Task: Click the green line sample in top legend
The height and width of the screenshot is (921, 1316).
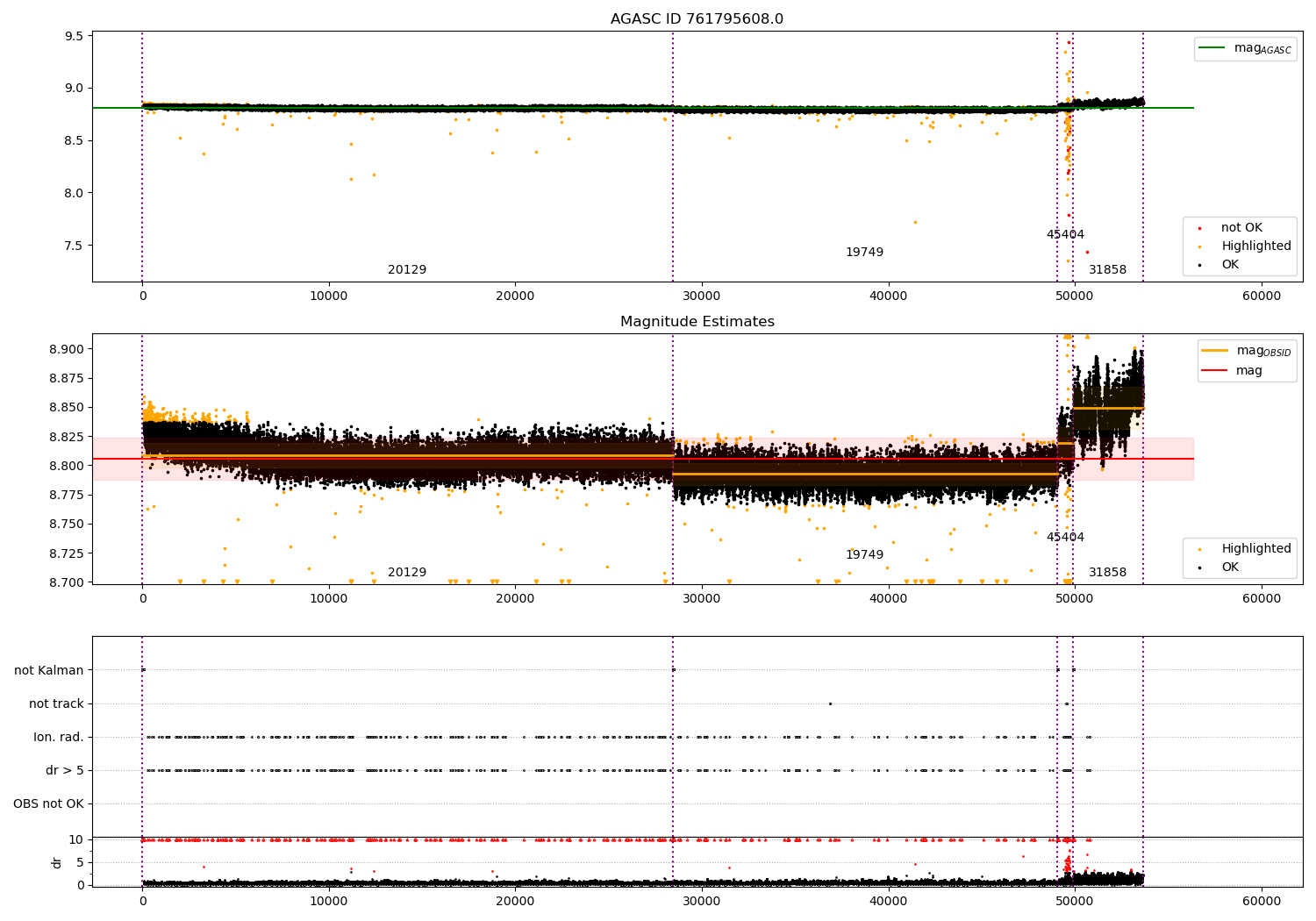Action: (x=1212, y=48)
